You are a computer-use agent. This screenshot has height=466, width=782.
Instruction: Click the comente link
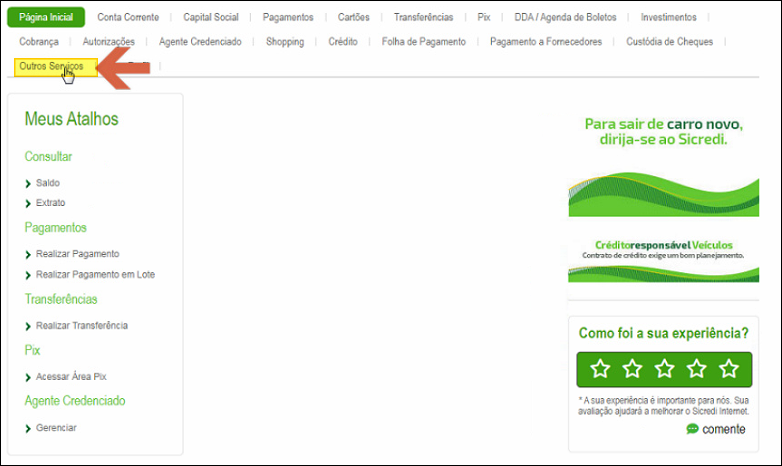pyautogui.click(x=724, y=429)
